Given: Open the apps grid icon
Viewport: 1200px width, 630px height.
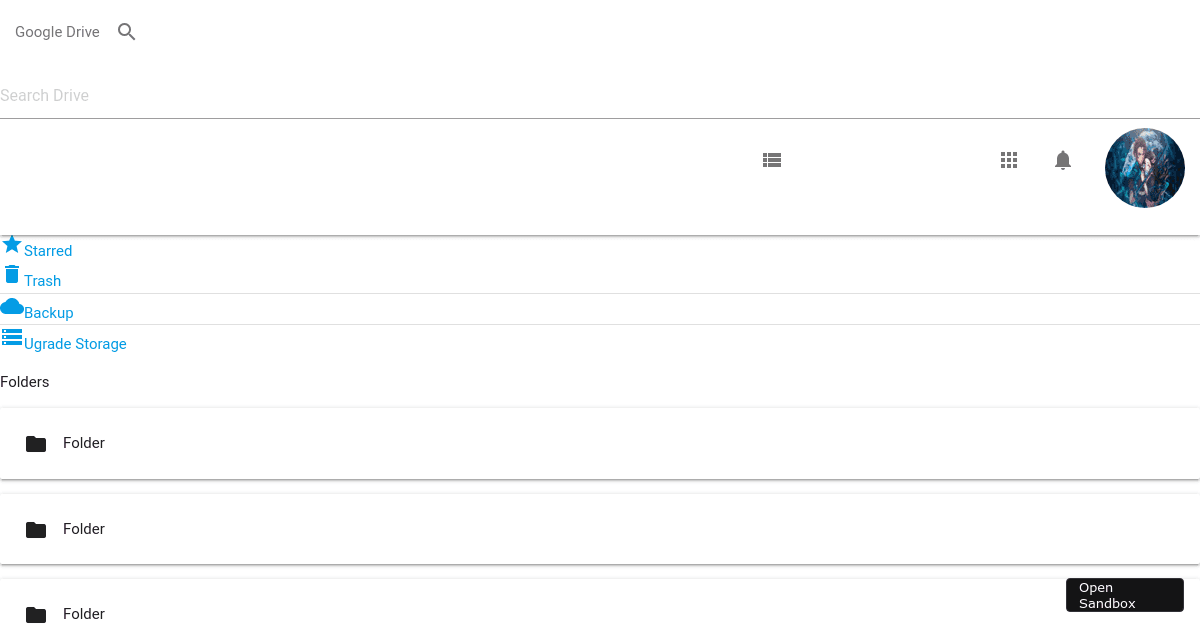Looking at the screenshot, I should coord(1008,159).
